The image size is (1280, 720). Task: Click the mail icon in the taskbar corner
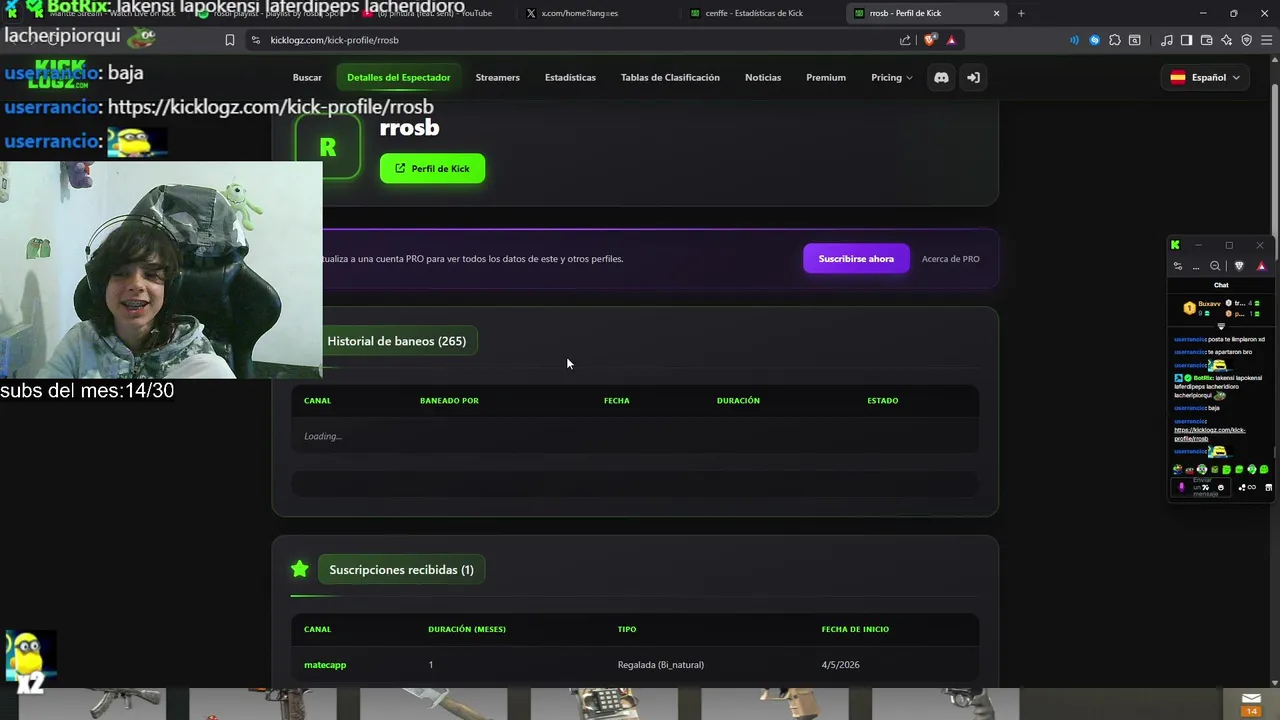click(x=1251, y=699)
